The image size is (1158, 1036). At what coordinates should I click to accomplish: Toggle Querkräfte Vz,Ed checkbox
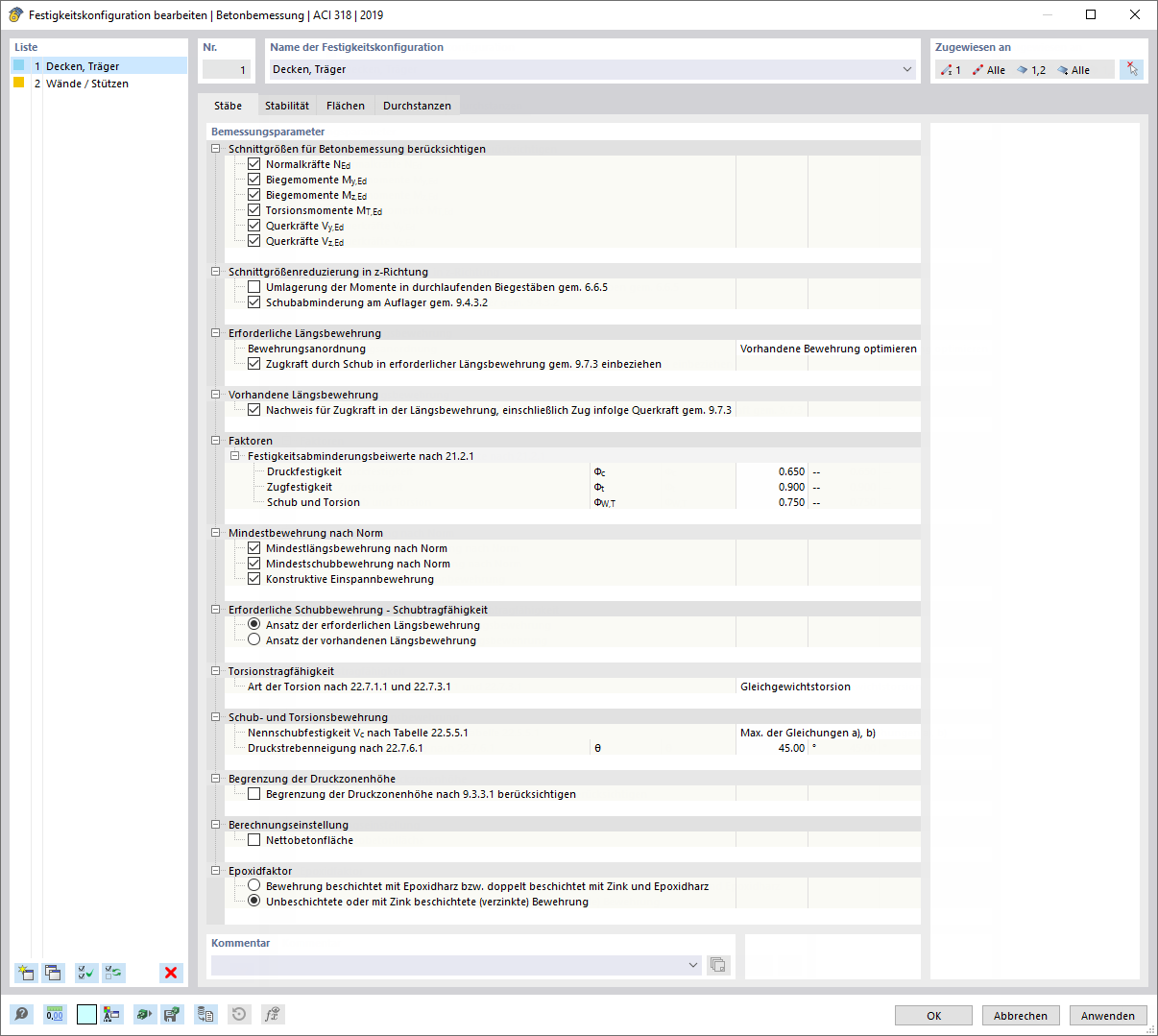[x=253, y=241]
